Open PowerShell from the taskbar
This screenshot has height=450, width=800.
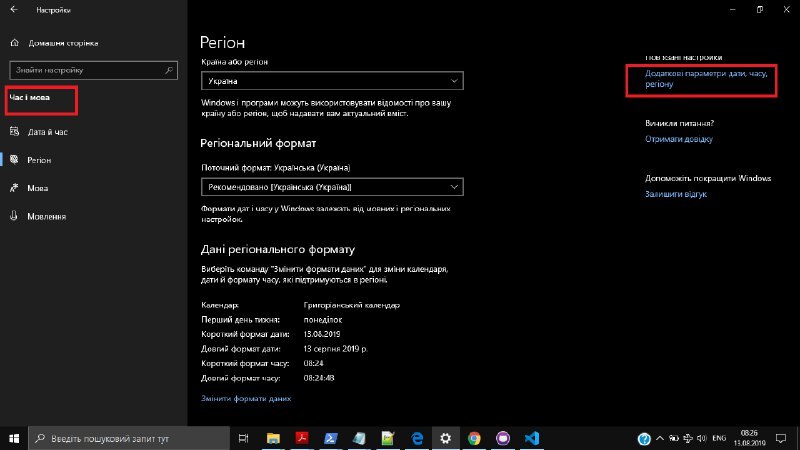331,438
